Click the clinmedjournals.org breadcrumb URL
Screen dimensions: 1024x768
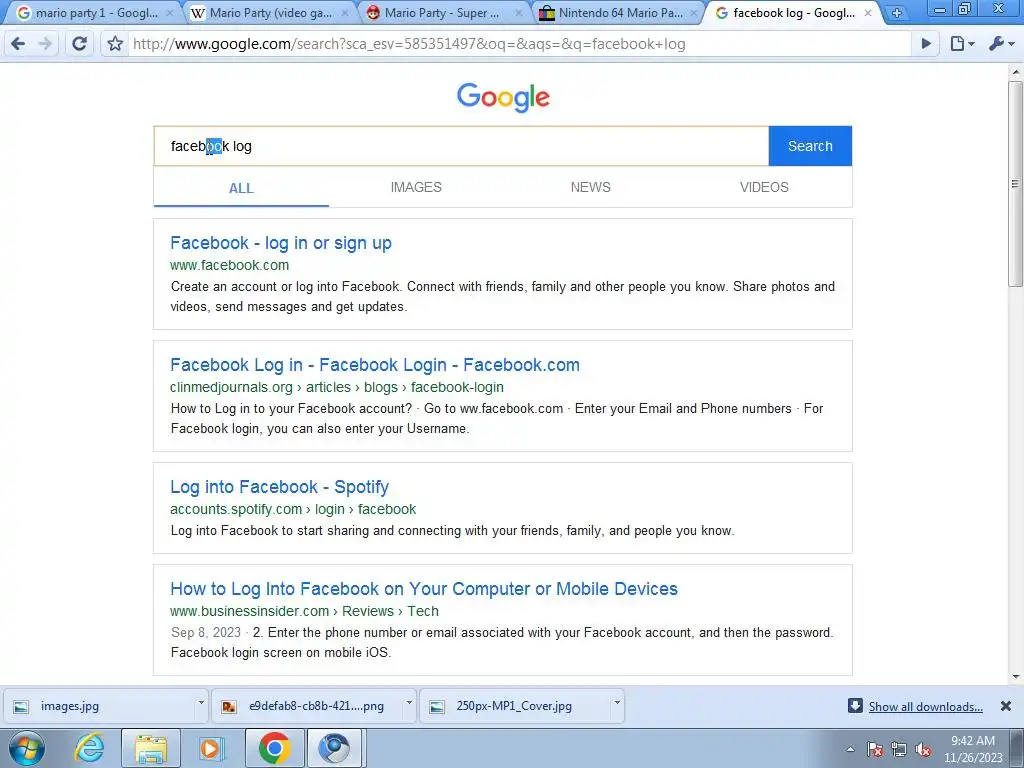(336, 387)
